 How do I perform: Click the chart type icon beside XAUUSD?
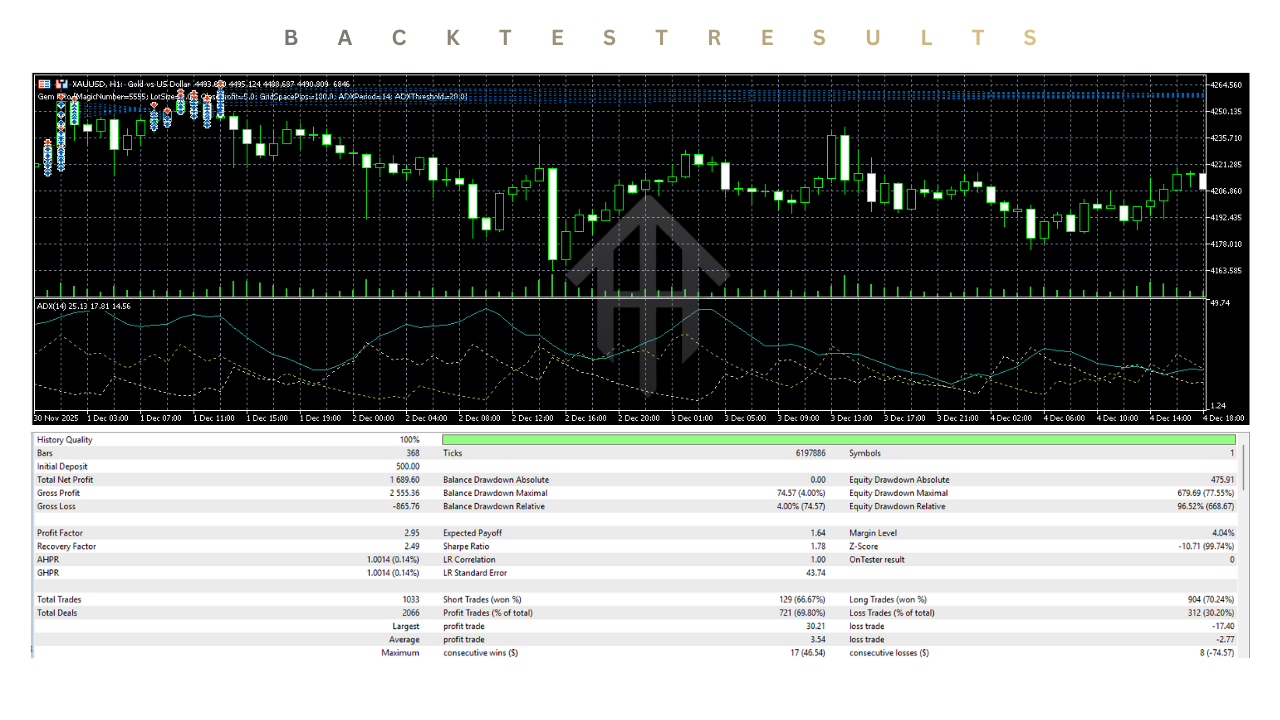click(x=61, y=84)
